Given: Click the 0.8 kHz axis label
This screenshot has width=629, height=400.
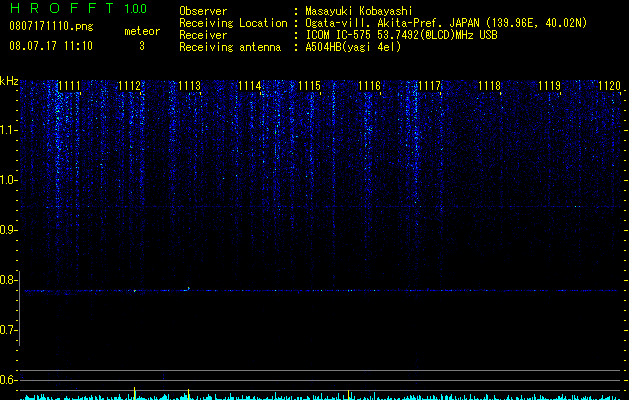Looking at the screenshot, I should (x=9, y=280).
